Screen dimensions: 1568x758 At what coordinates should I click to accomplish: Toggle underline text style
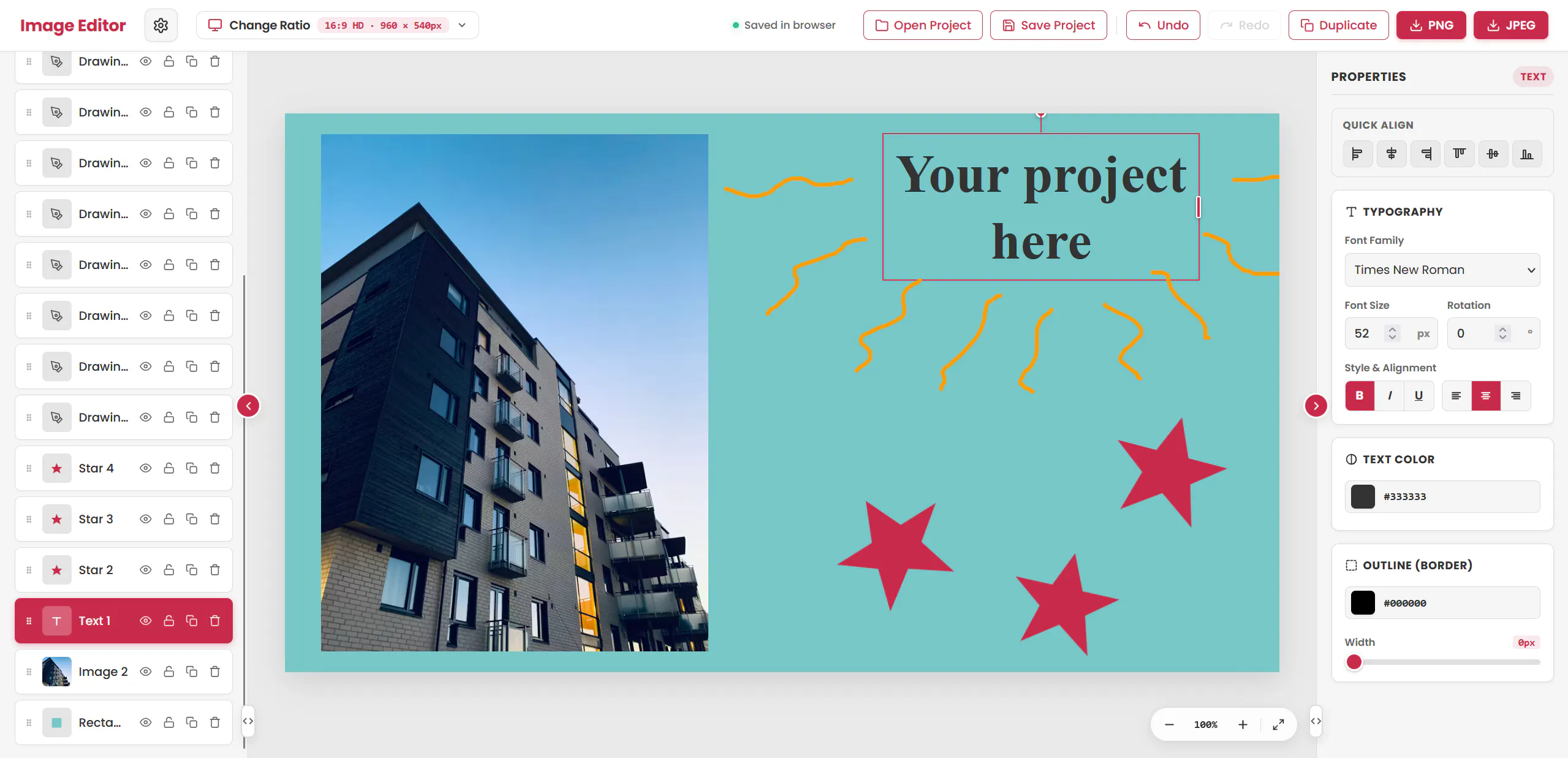coord(1418,396)
